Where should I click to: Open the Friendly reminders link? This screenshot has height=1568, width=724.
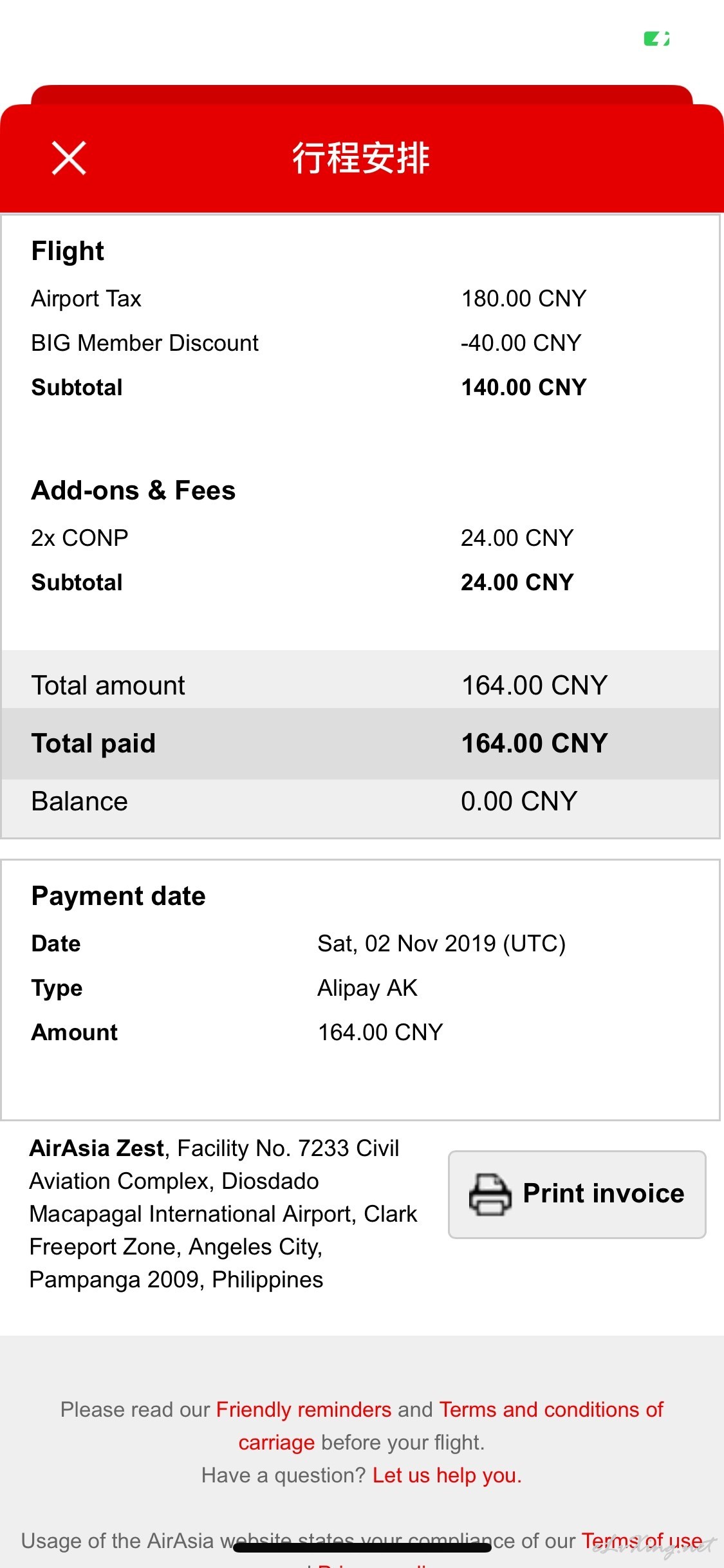[304, 1410]
